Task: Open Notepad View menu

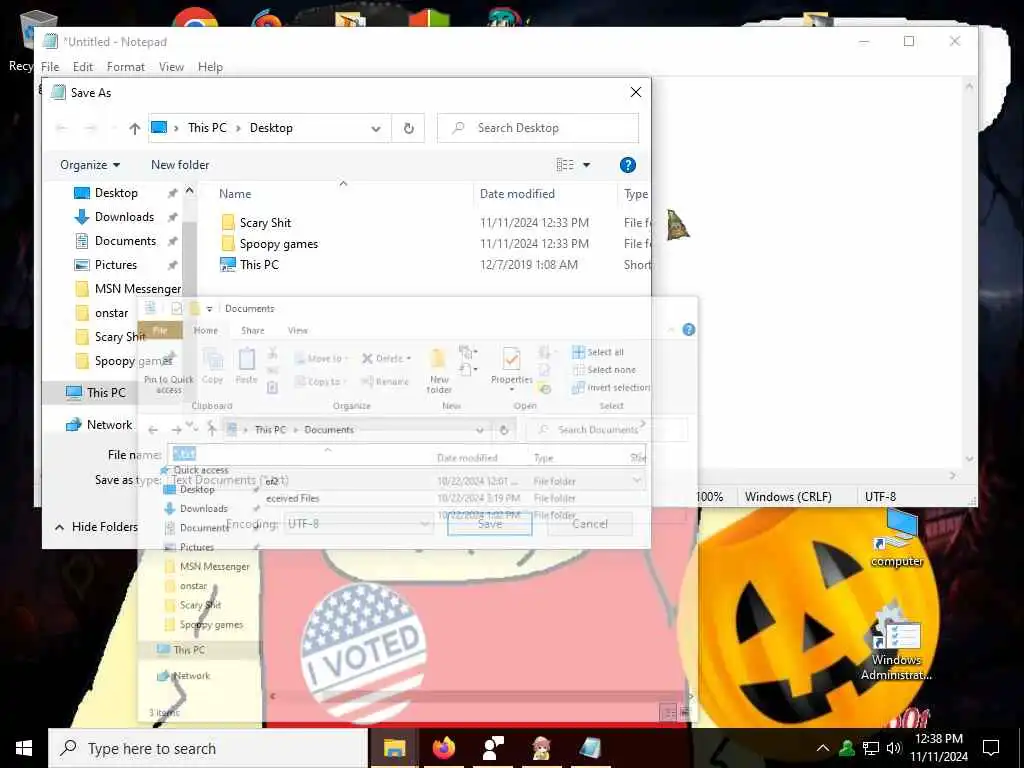Action: pos(171,67)
